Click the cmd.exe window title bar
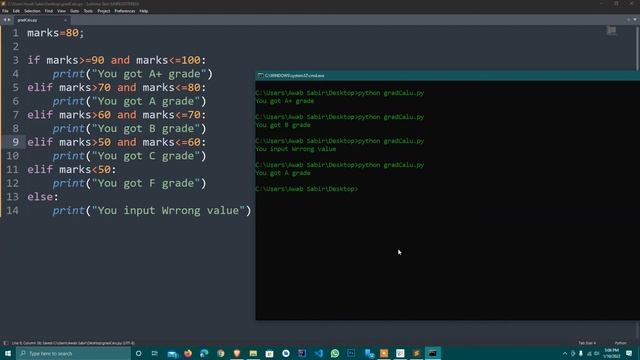640x360 pixels. pos(447,76)
